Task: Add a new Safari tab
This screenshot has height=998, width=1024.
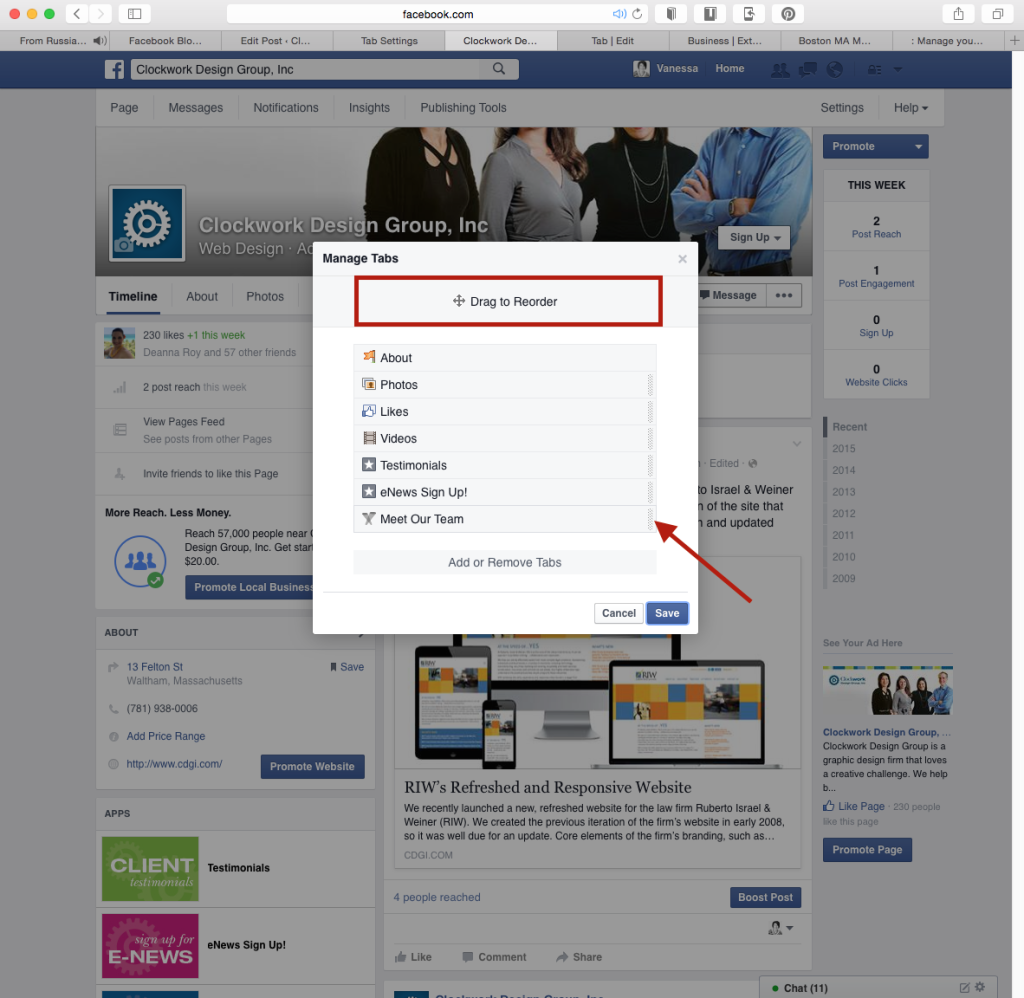Action: pos(1015,40)
